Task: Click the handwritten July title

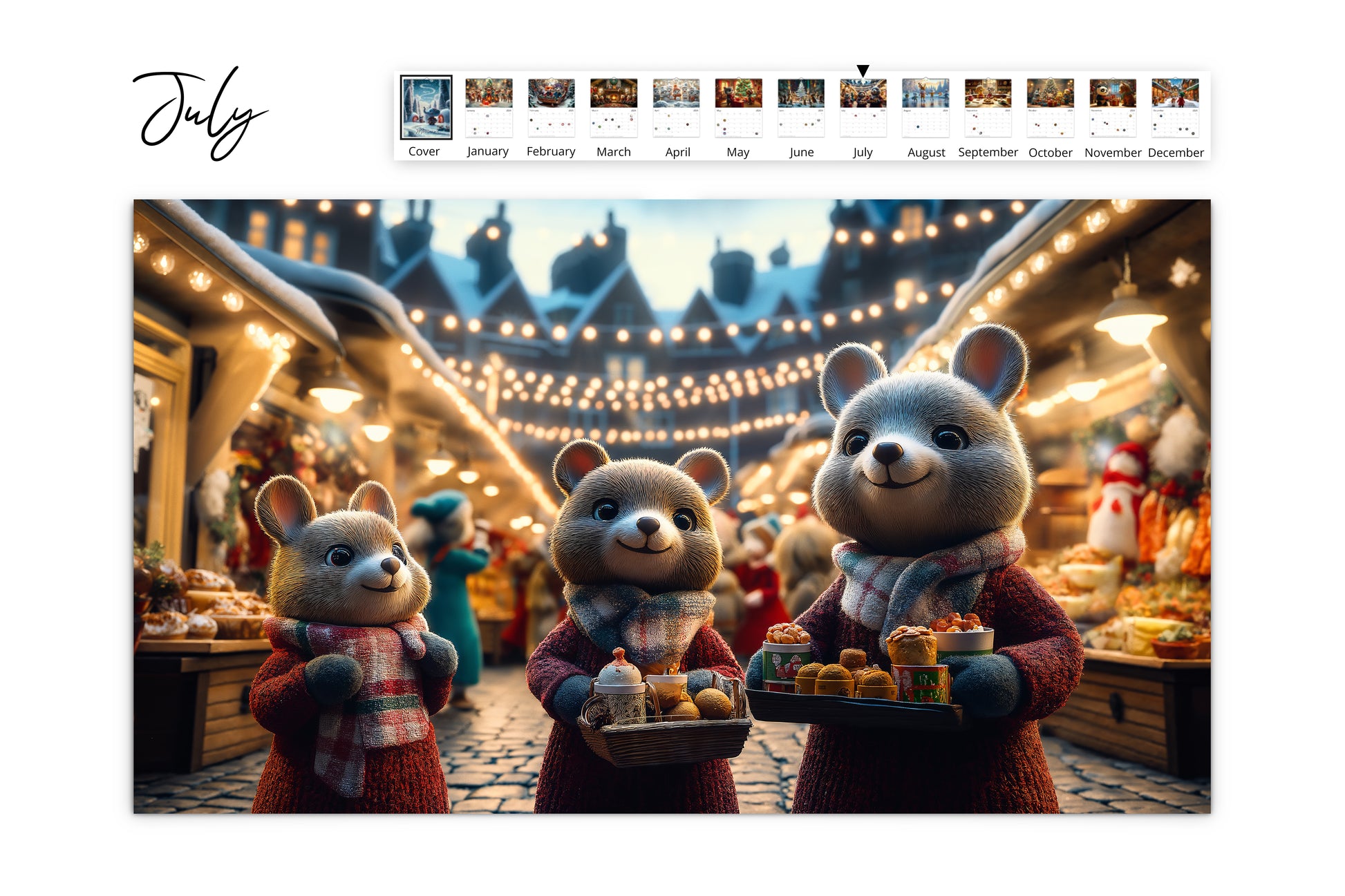Action: 200,113
